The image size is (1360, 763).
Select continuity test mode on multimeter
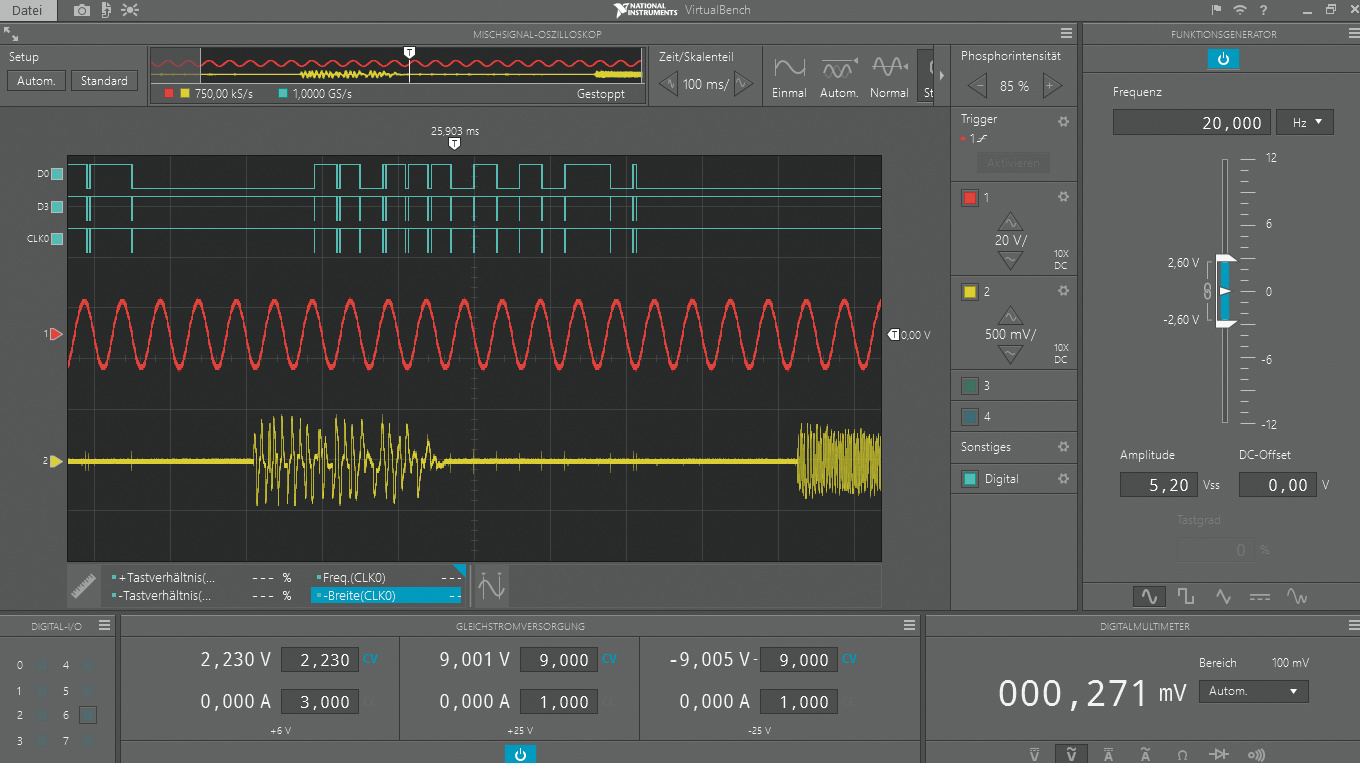(x=1255, y=754)
